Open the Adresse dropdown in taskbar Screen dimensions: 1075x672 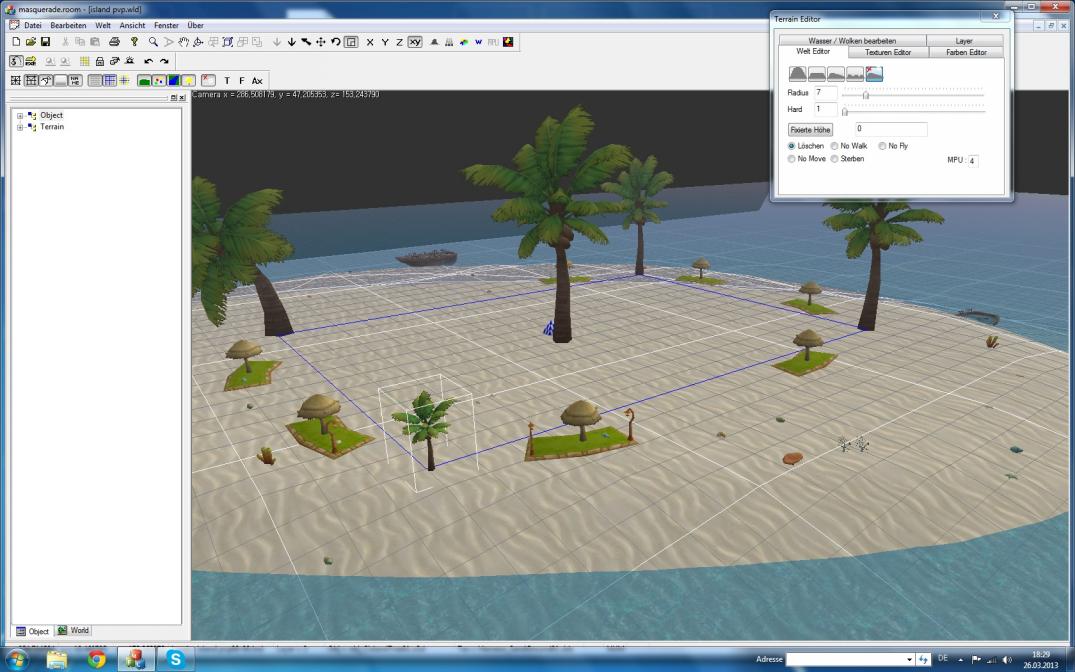pyautogui.click(x=909, y=659)
